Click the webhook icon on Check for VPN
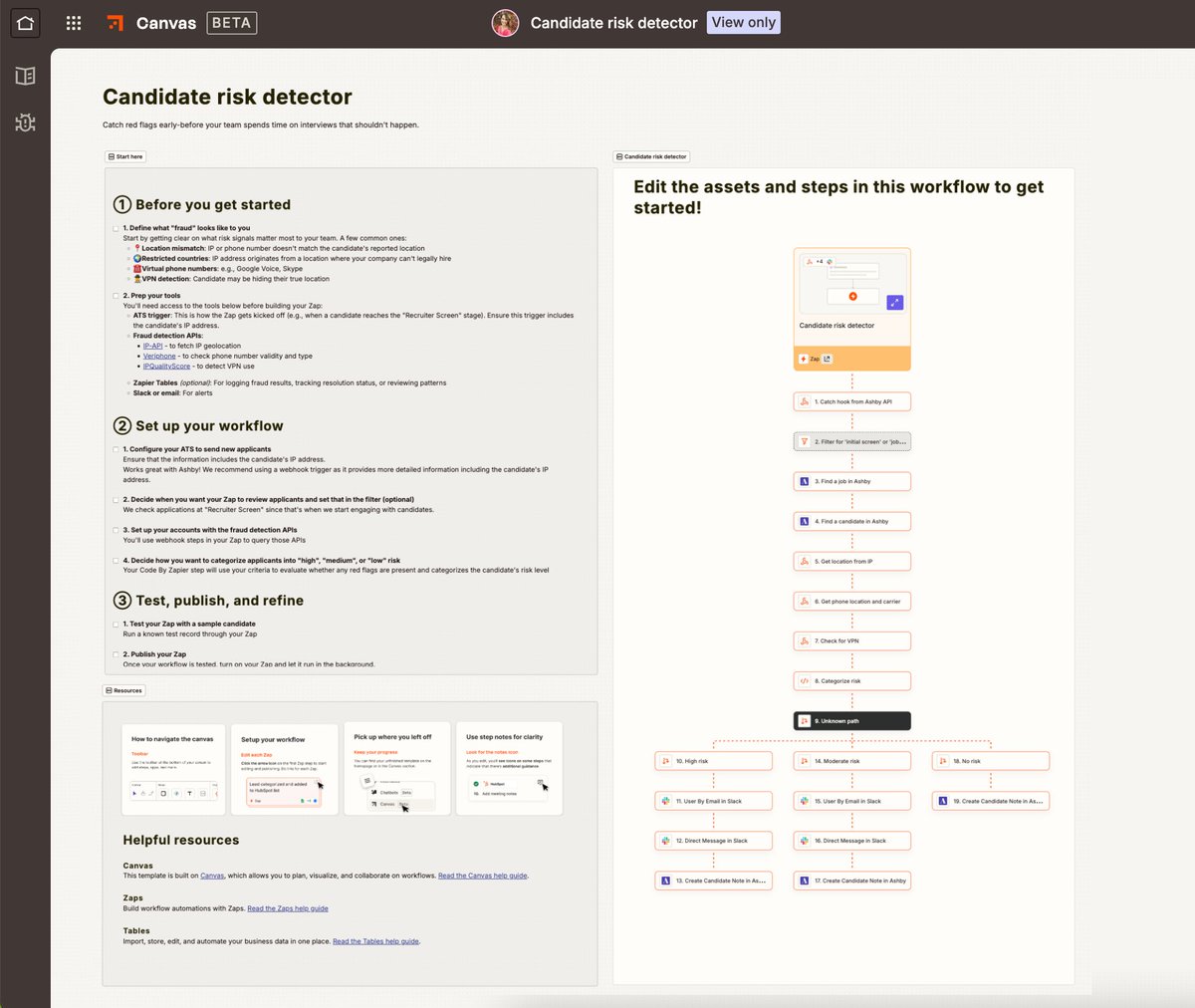The width and height of the screenshot is (1195, 1008). coord(805,640)
